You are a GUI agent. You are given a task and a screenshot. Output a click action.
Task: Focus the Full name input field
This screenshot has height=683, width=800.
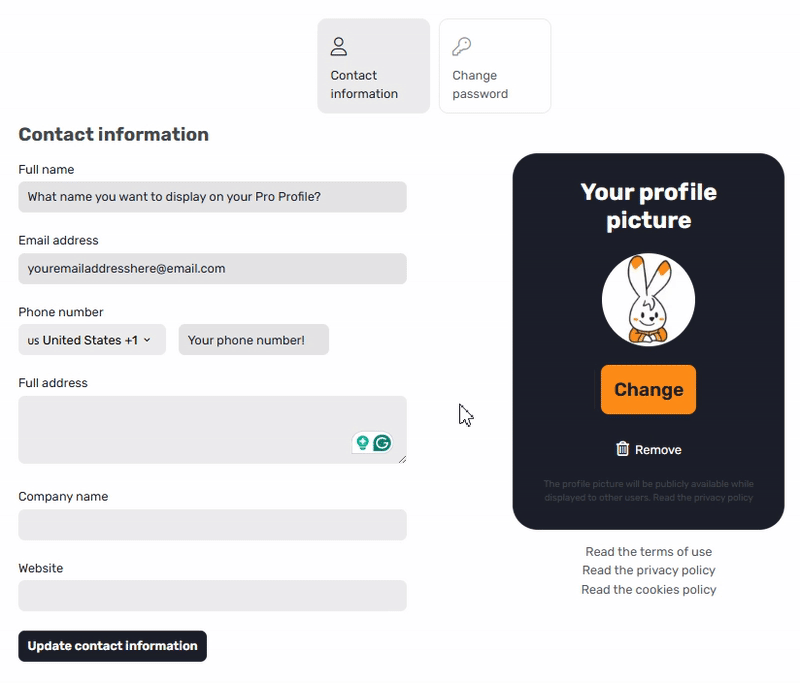212,197
